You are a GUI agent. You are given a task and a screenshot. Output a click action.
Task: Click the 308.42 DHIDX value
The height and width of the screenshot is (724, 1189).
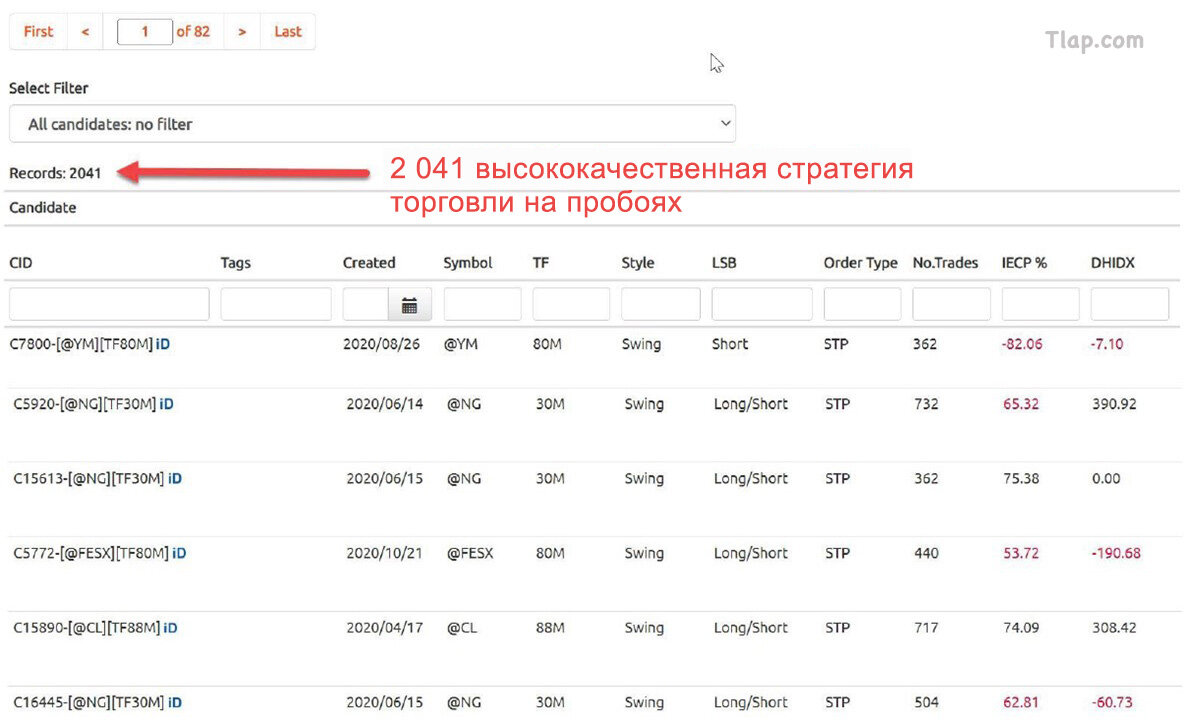(x=1114, y=628)
